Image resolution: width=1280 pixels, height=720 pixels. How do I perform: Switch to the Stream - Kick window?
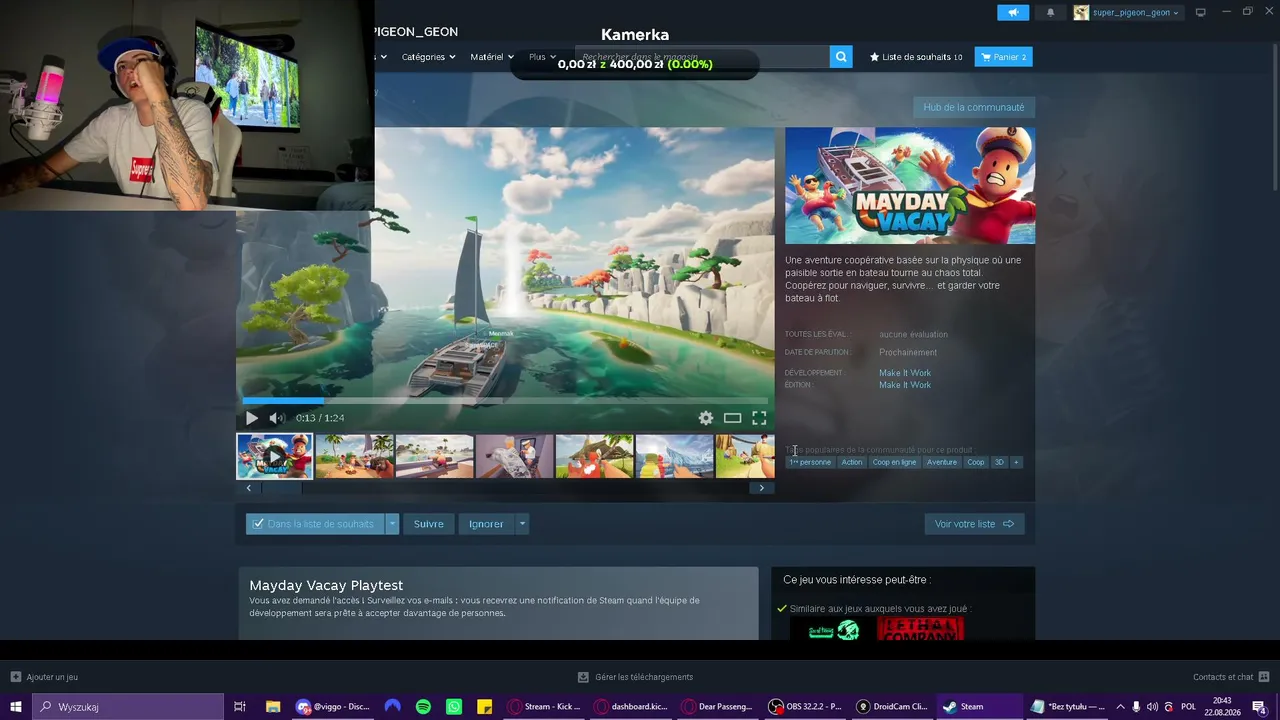click(x=544, y=707)
